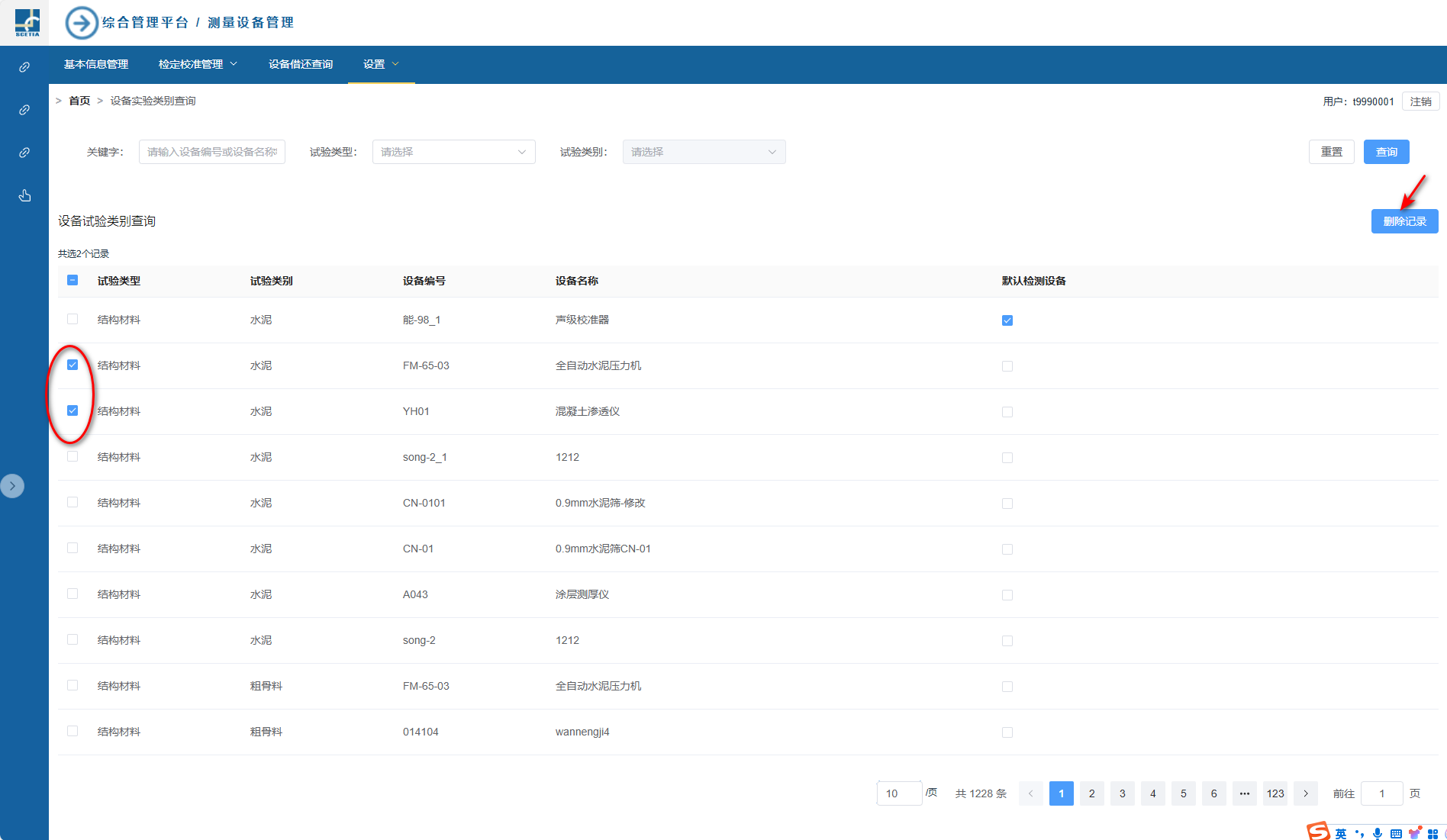The width and height of the screenshot is (1447, 840).
Task: Focus the 关键字 keyword input field
Action: click(x=212, y=152)
